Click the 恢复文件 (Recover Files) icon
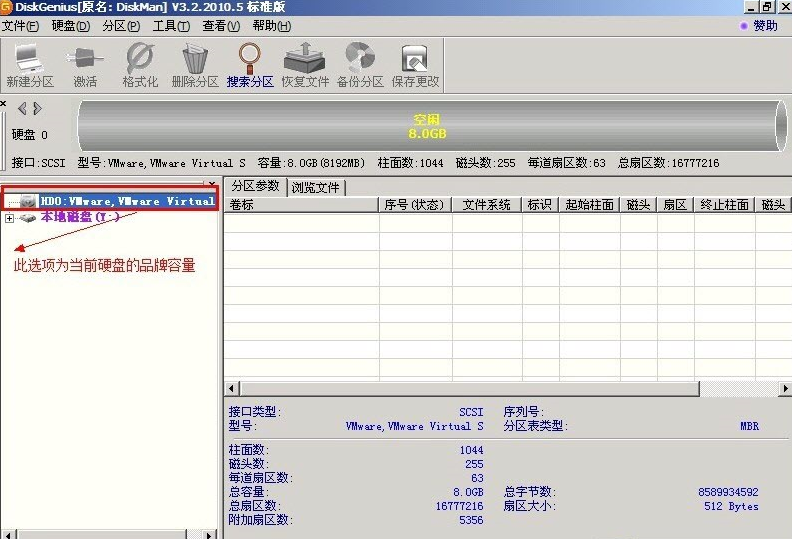 (304, 65)
